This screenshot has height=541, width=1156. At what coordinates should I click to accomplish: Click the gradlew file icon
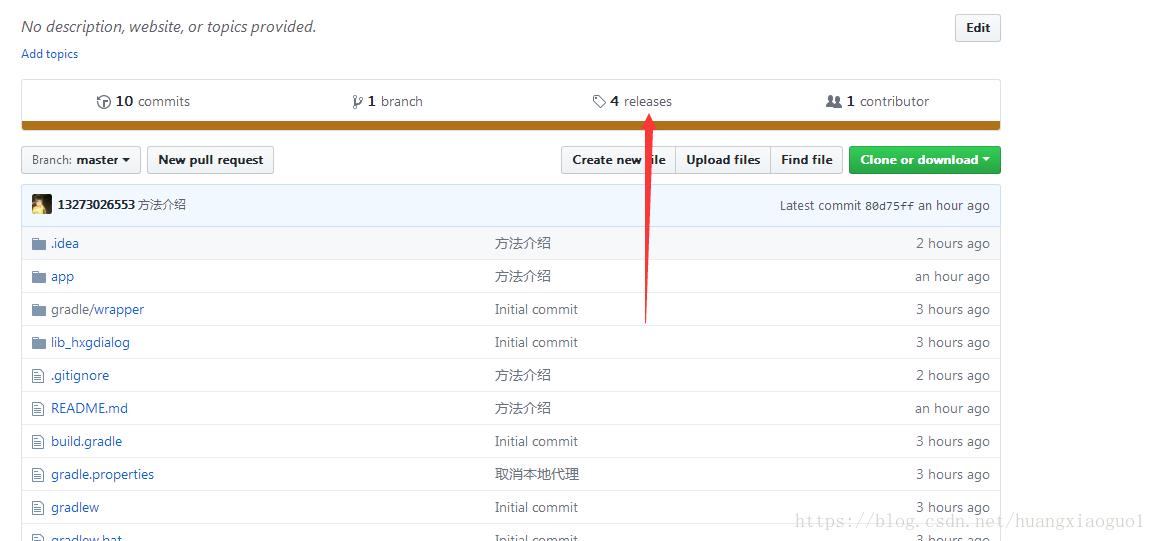(38, 508)
